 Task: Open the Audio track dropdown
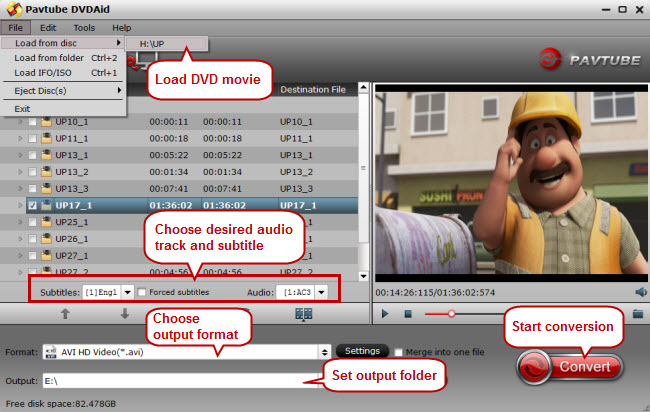[321, 293]
